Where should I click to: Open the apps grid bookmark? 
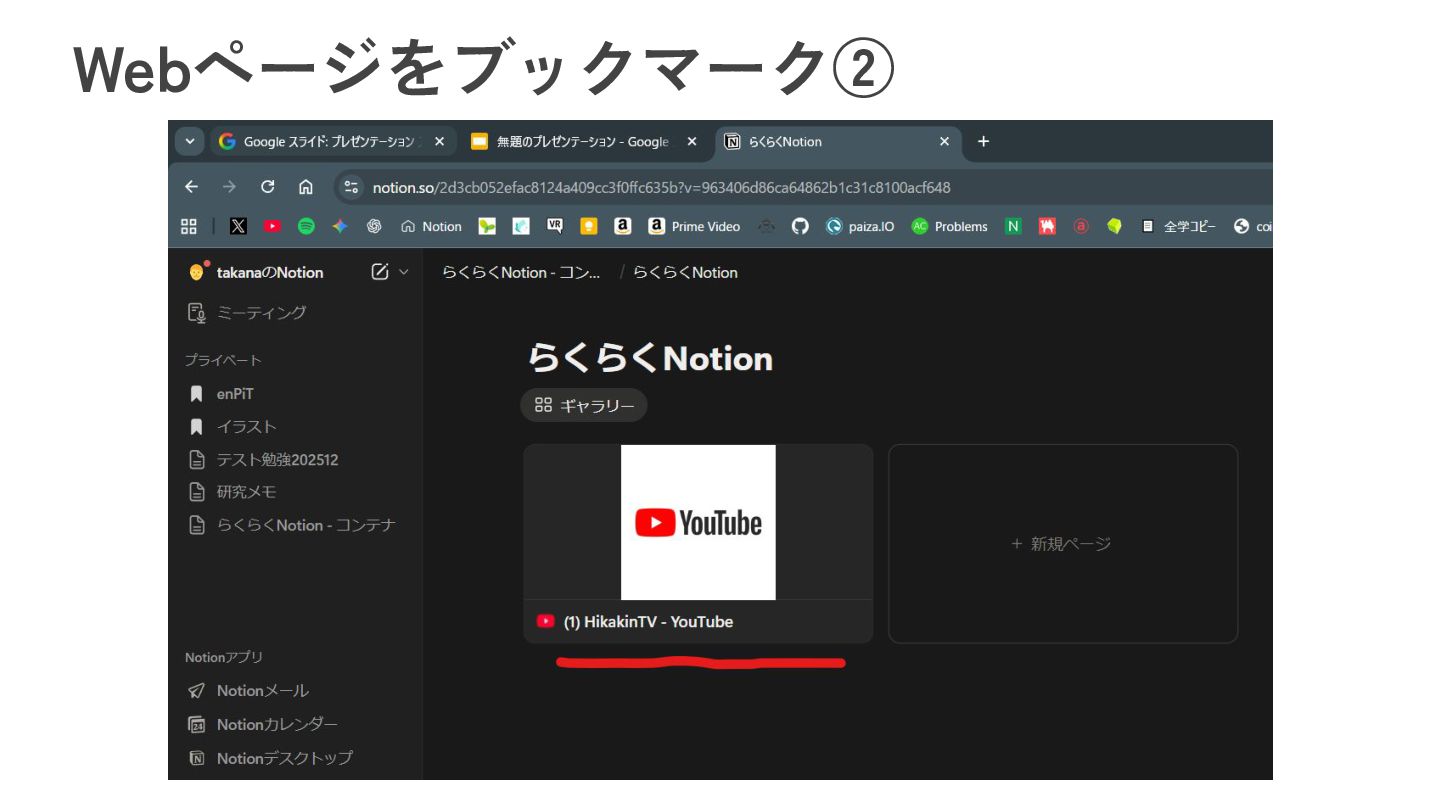pos(188,227)
